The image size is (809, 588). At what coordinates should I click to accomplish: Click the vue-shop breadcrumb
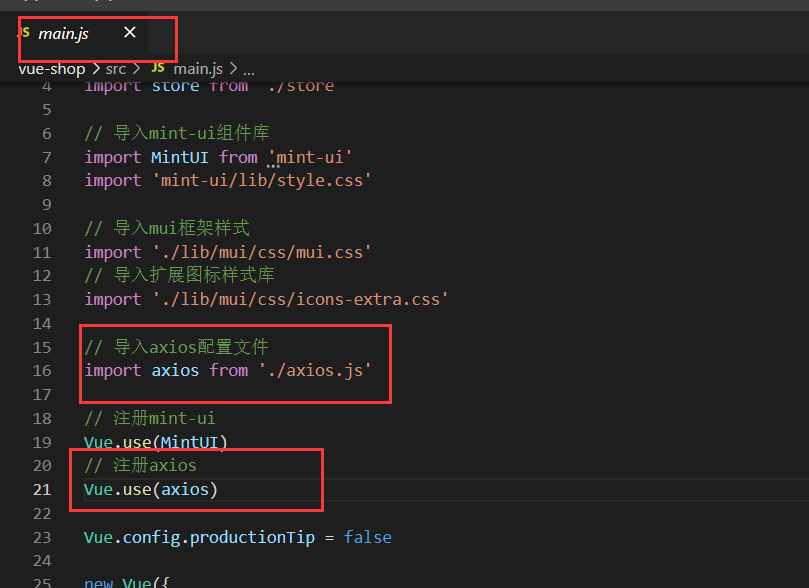(x=52, y=69)
